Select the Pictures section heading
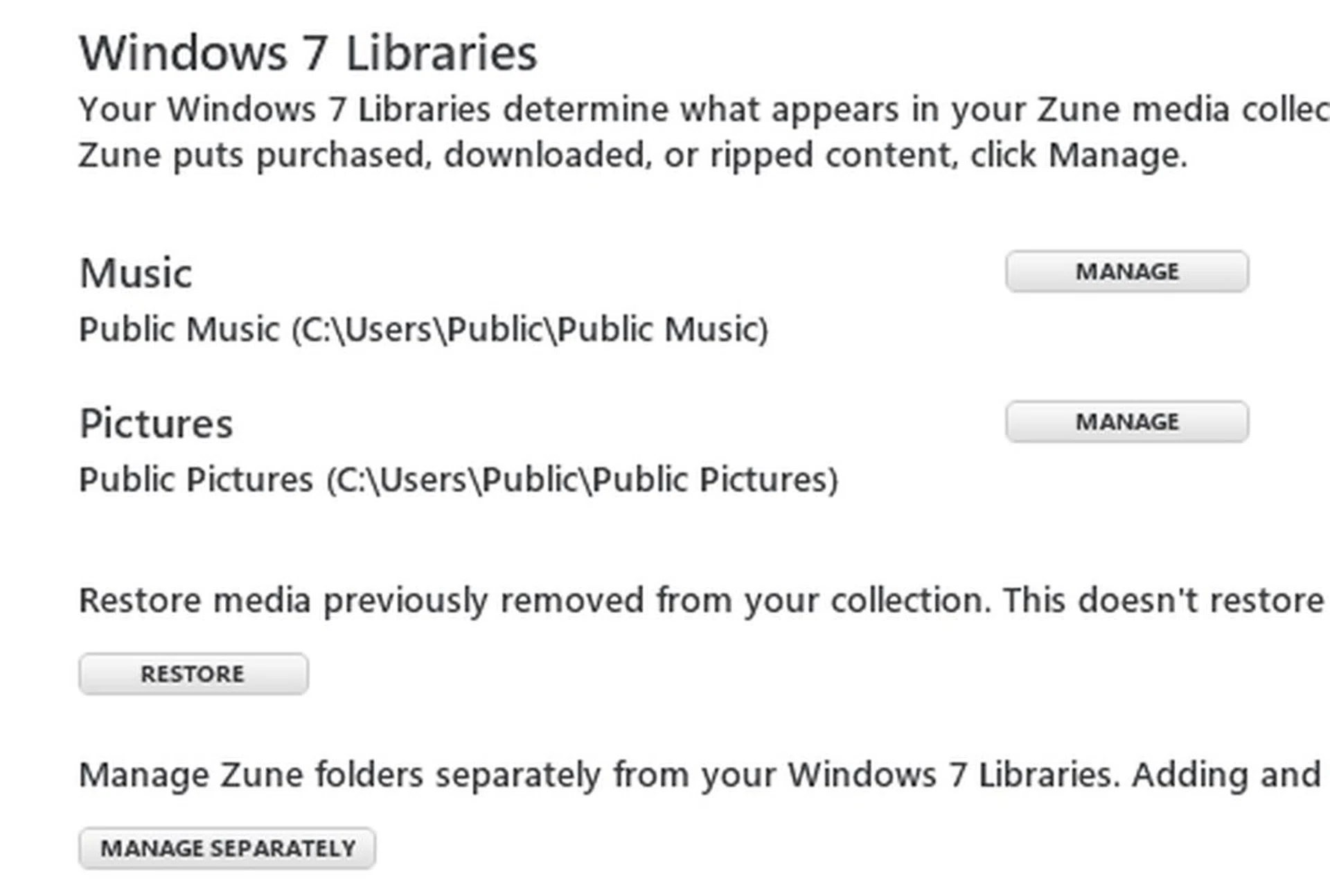The height and width of the screenshot is (896, 1330). coord(156,423)
